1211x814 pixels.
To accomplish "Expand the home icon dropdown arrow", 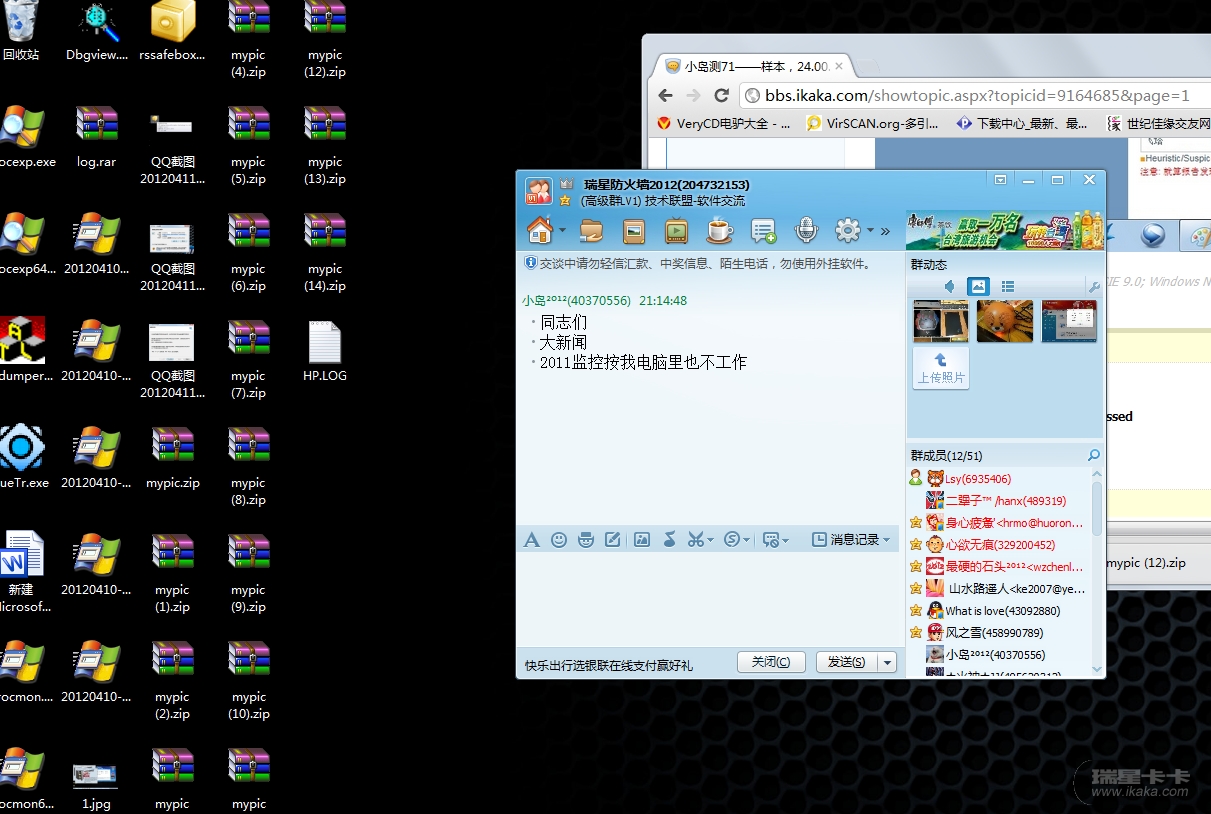I will [x=562, y=231].
